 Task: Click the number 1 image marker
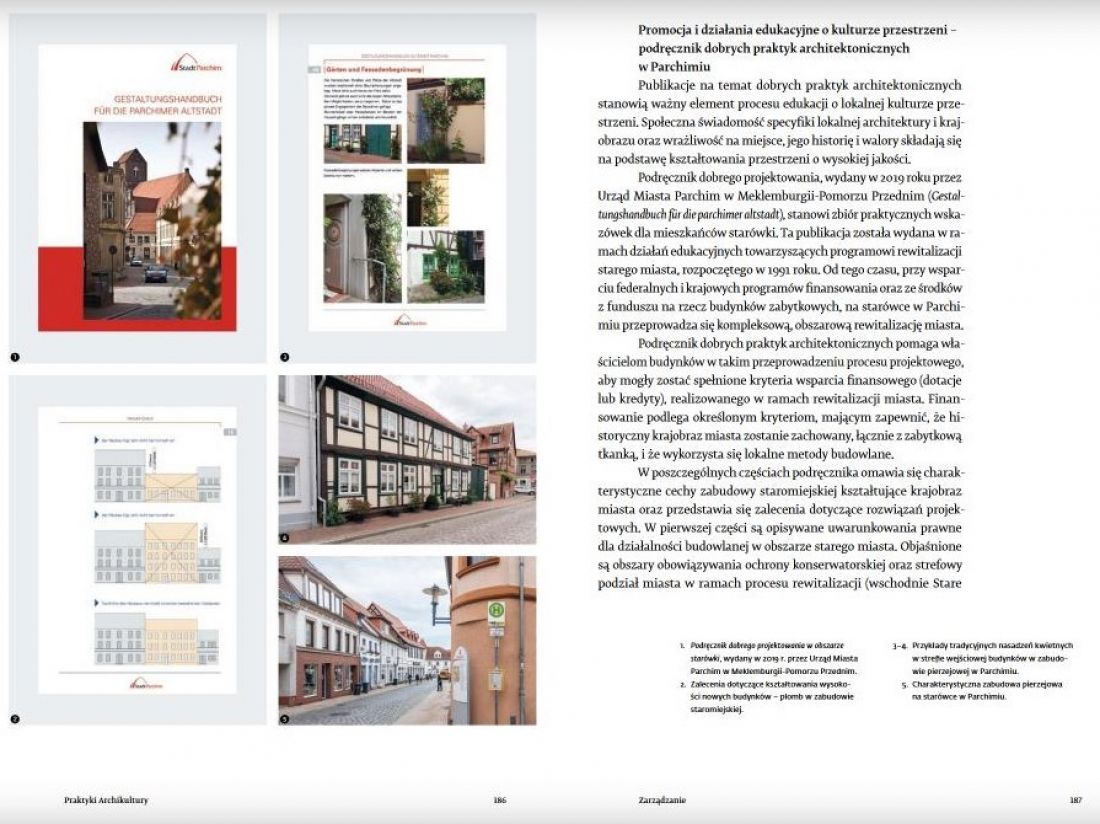tap(15, 357)
